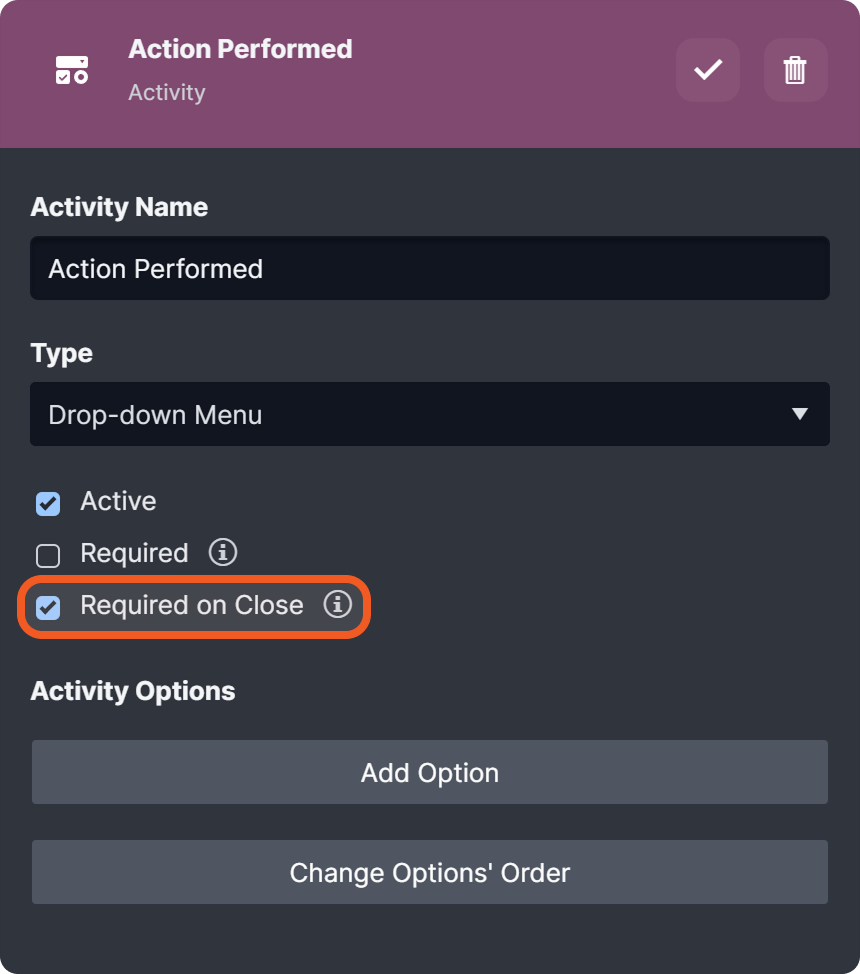The image size is (860, 974).
Task: Toggle the Active checkbox
Action: click(x=48, y=503)
